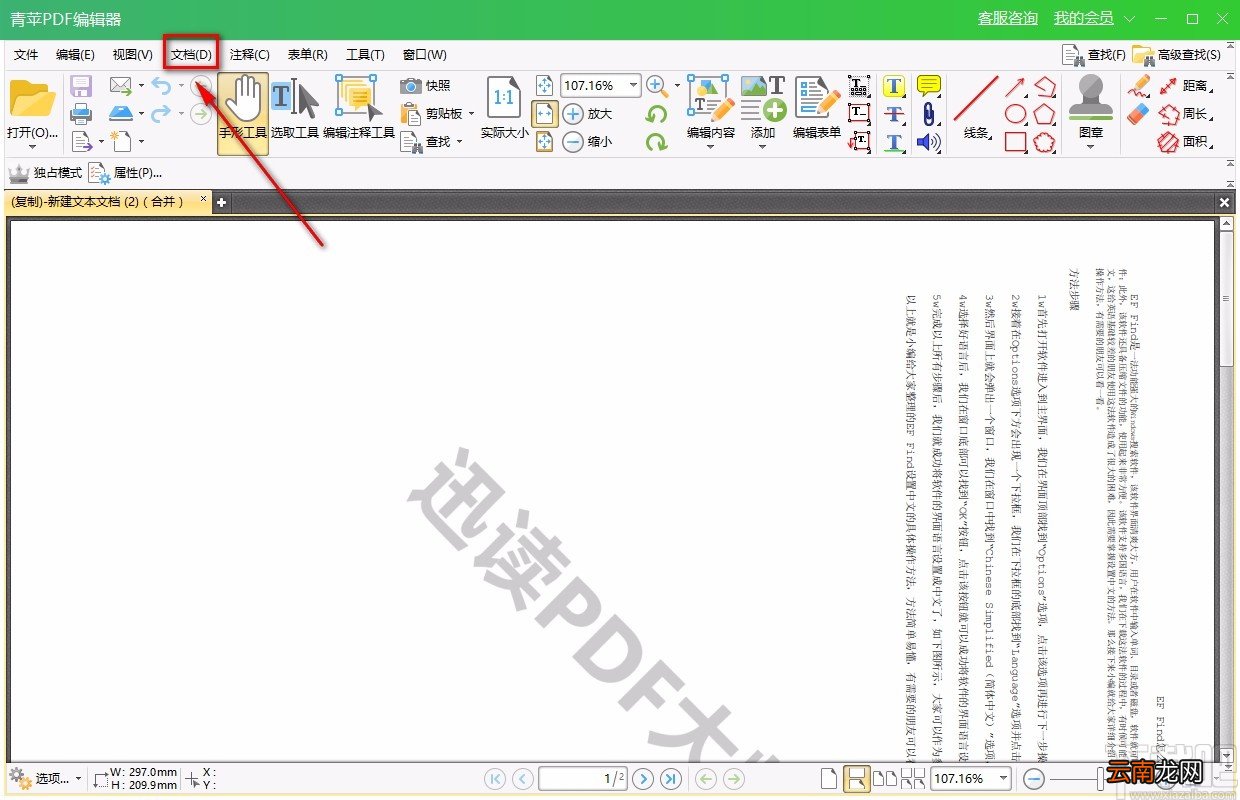Click the email envelope icon
The width and height of the screenshot is (1240, 800).
tap(121, 86)
